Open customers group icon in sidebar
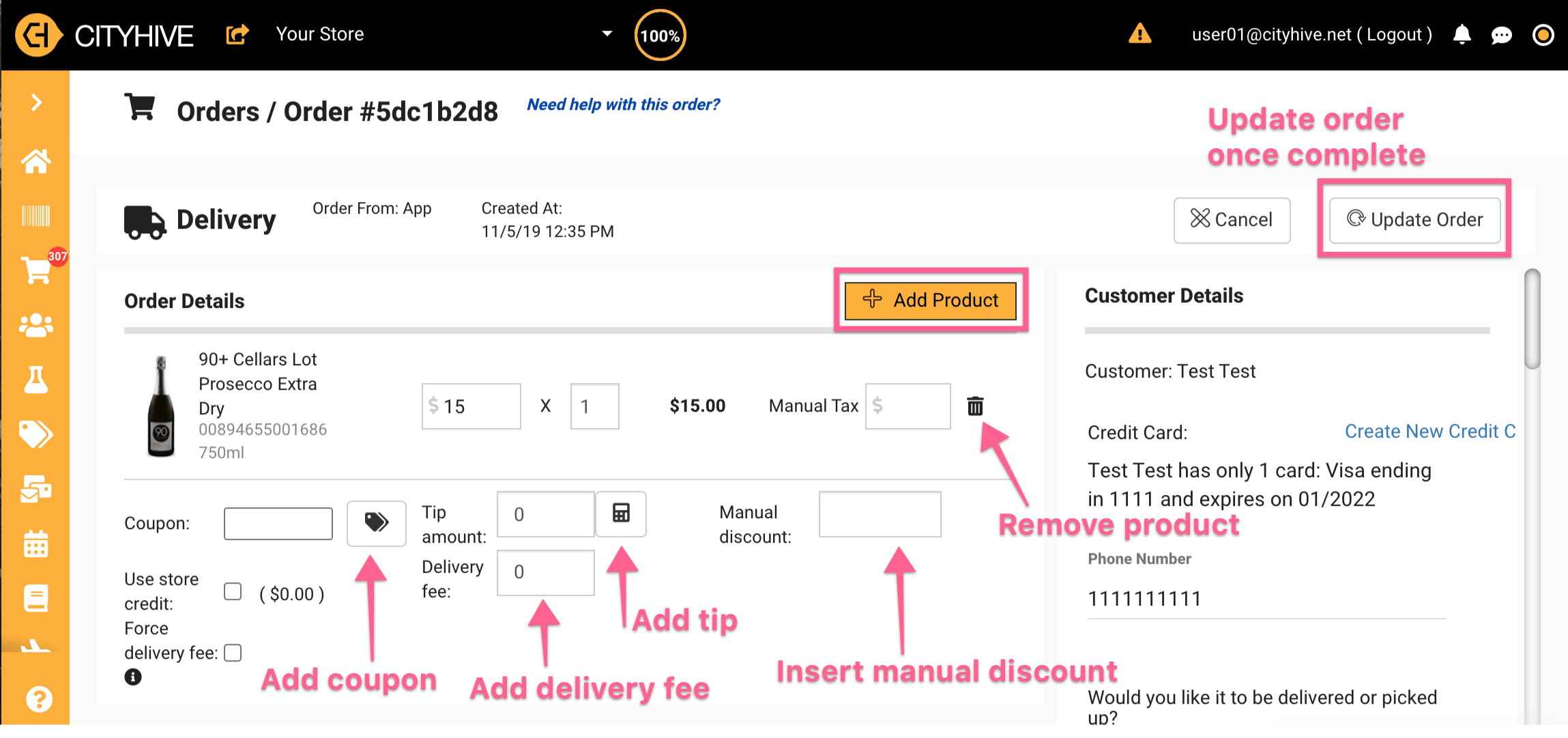 tap(35, 326)
